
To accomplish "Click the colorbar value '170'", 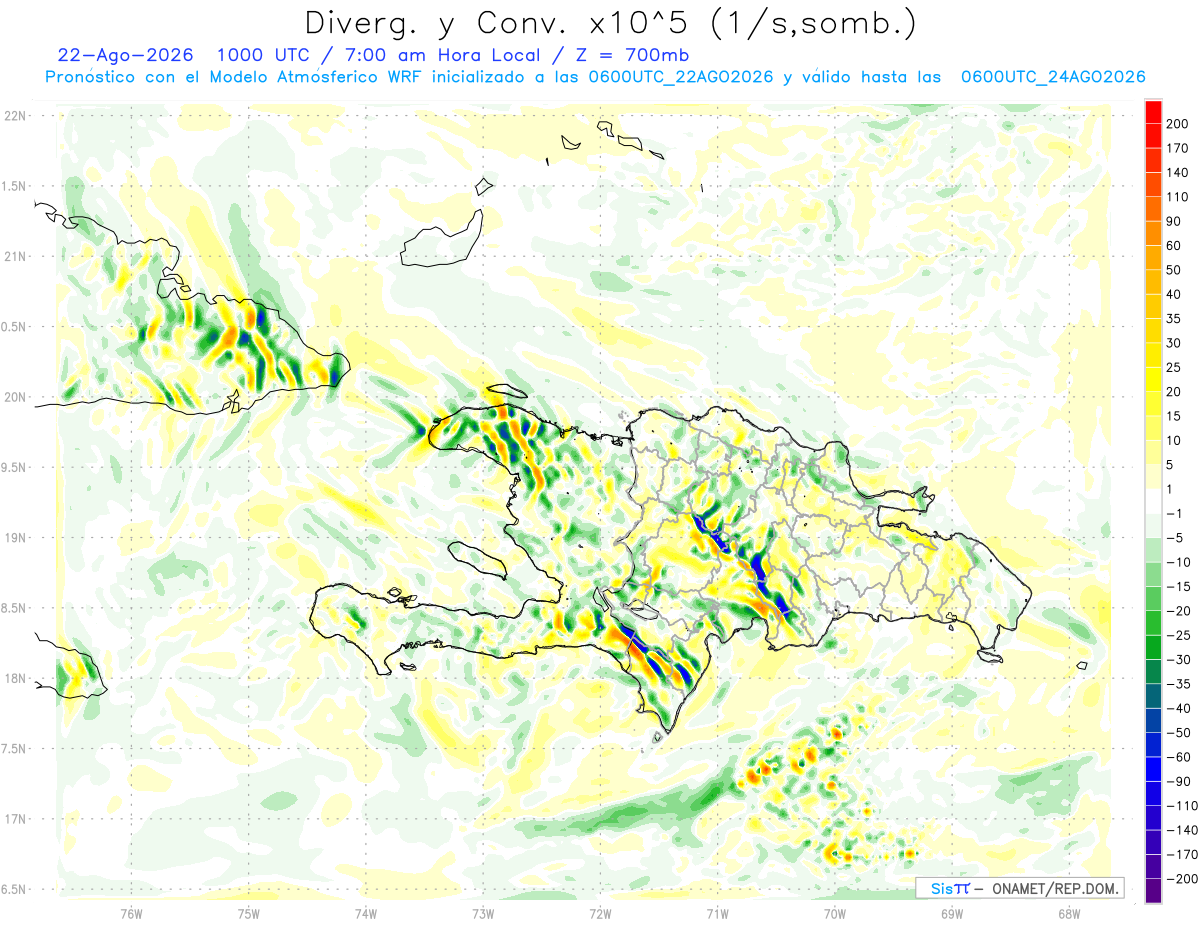I will [1178, 149].
